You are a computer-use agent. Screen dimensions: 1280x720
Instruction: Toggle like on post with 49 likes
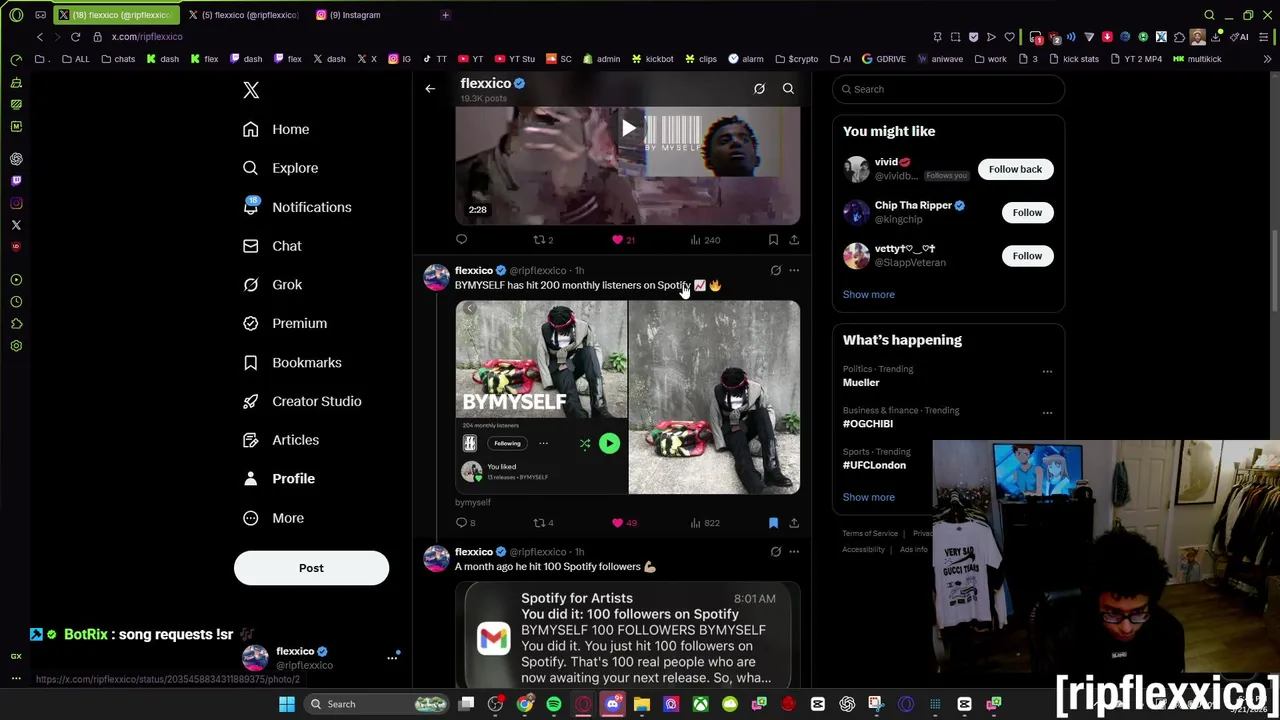623,523
